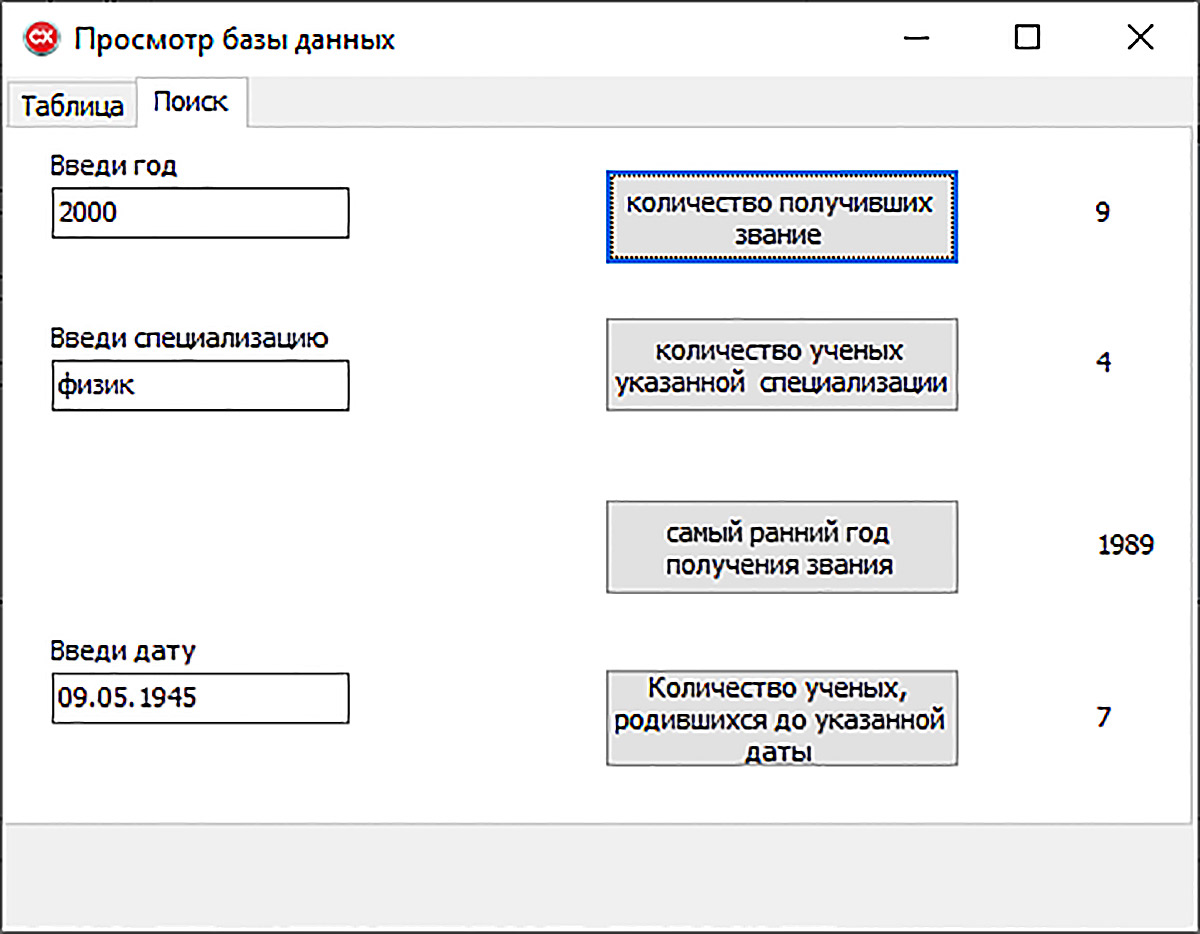1200x934 pixels.
Task: Click самый ранний год получения звания button
Action: pos(782,547)
